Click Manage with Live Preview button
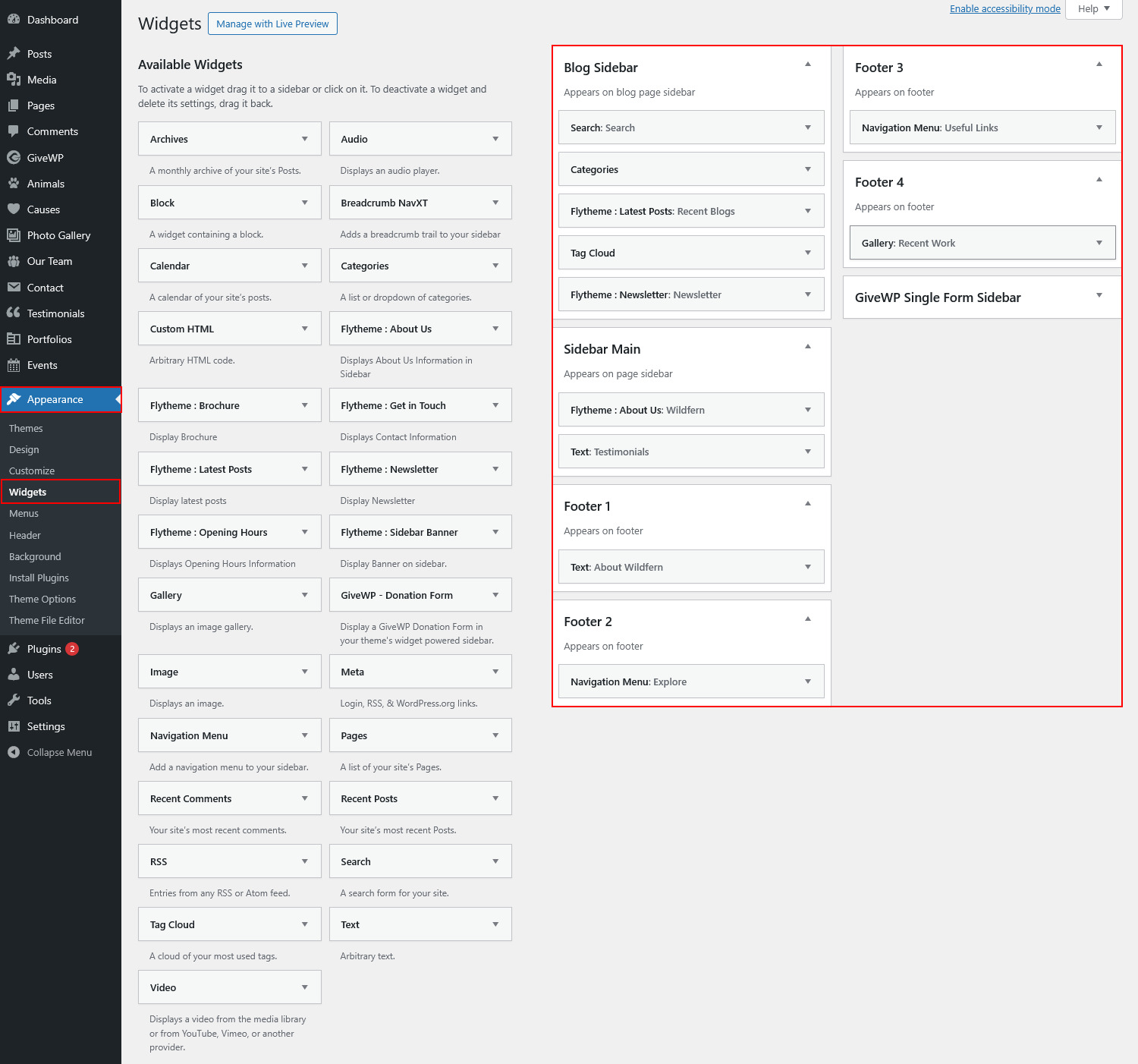The width and height of the screenshot is (1138, 1064). click(x=272, y=24)
